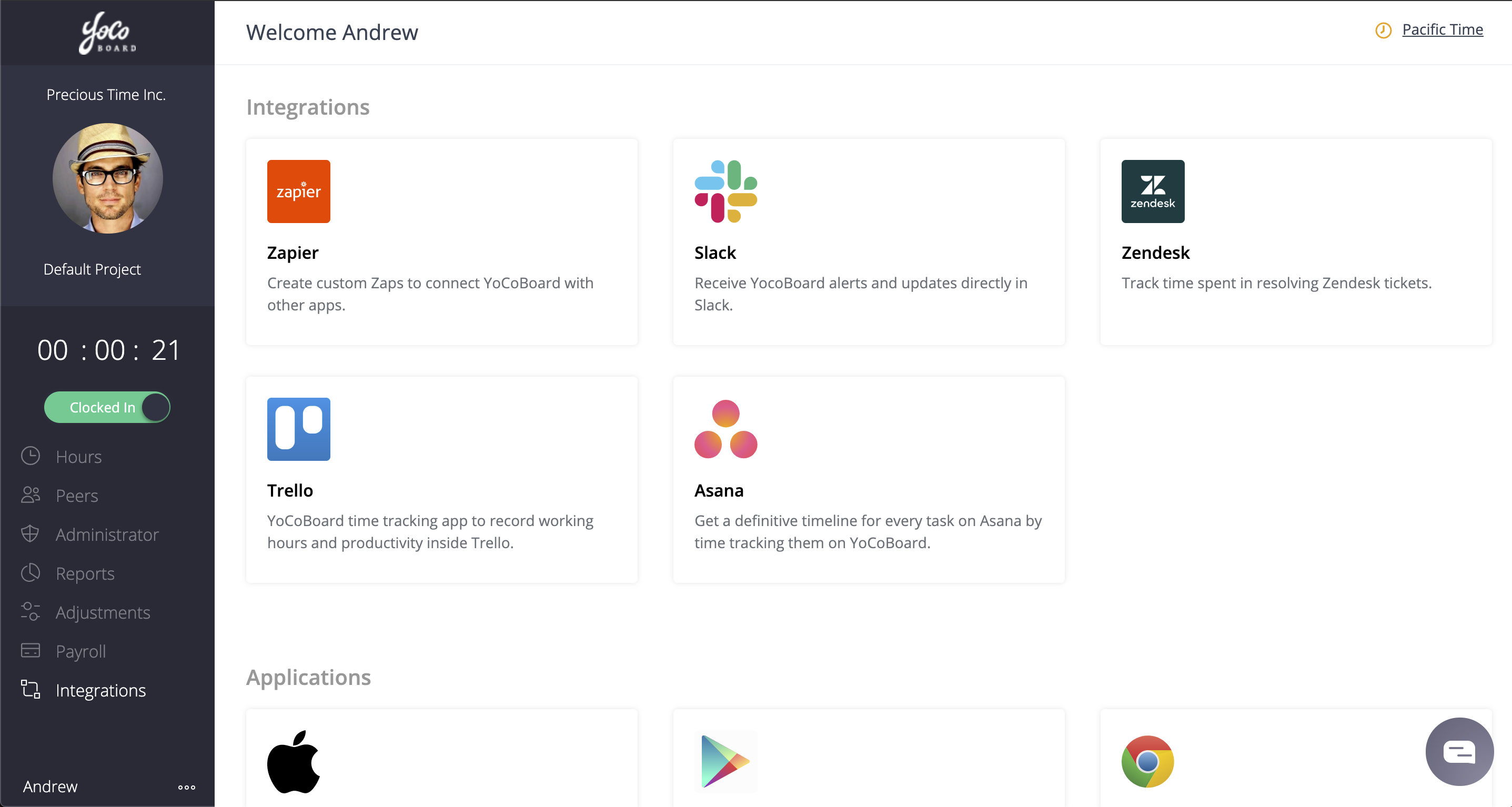The height and width of the screenshot is (807, 1512).
Task: Click the Zapier title text
Action: pyautogui.click(x=293, y=253)
